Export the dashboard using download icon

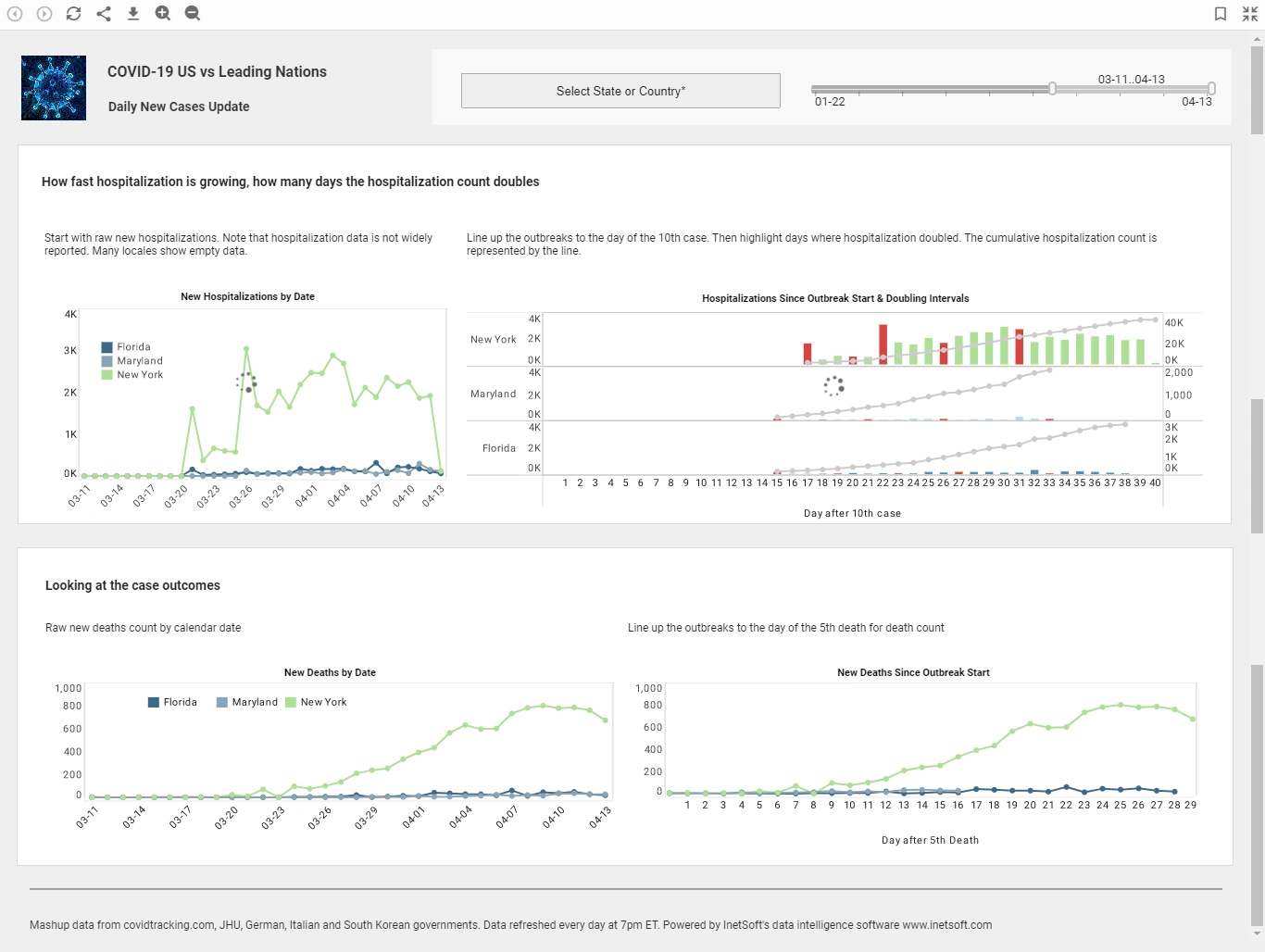click(x=132, y=13)
